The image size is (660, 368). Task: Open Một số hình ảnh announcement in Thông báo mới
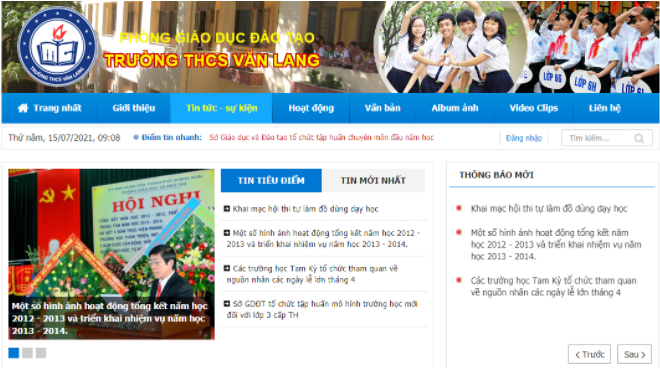click(556, 244)
